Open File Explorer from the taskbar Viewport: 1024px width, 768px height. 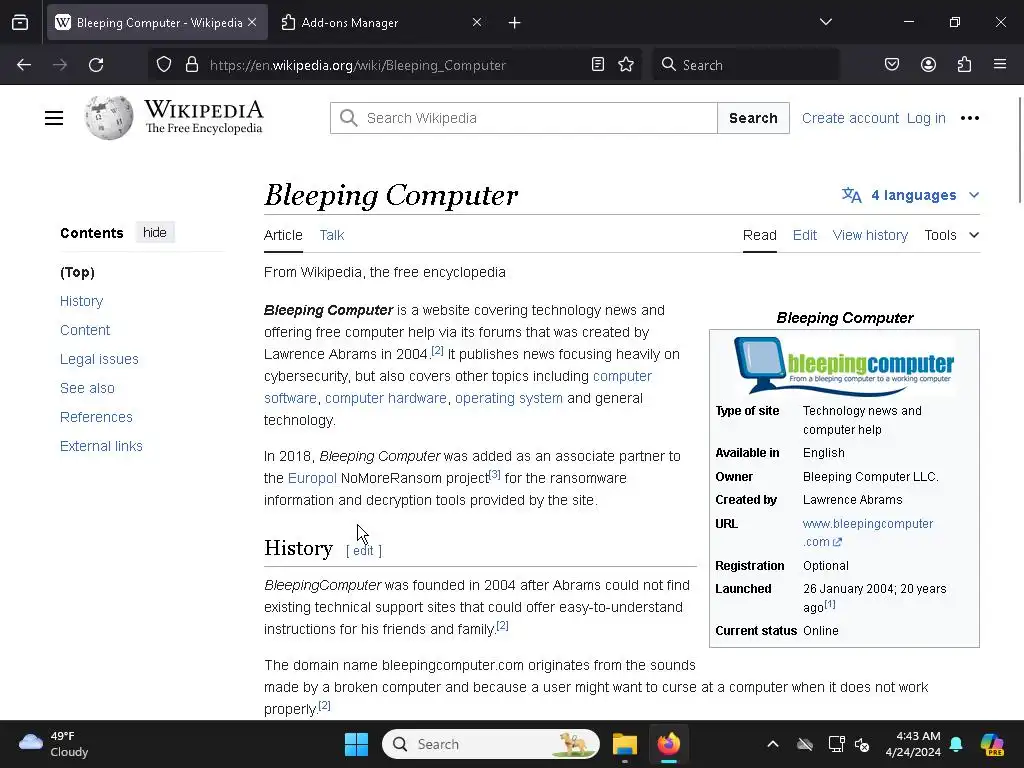pyautogui.click(x=624, y=744)
